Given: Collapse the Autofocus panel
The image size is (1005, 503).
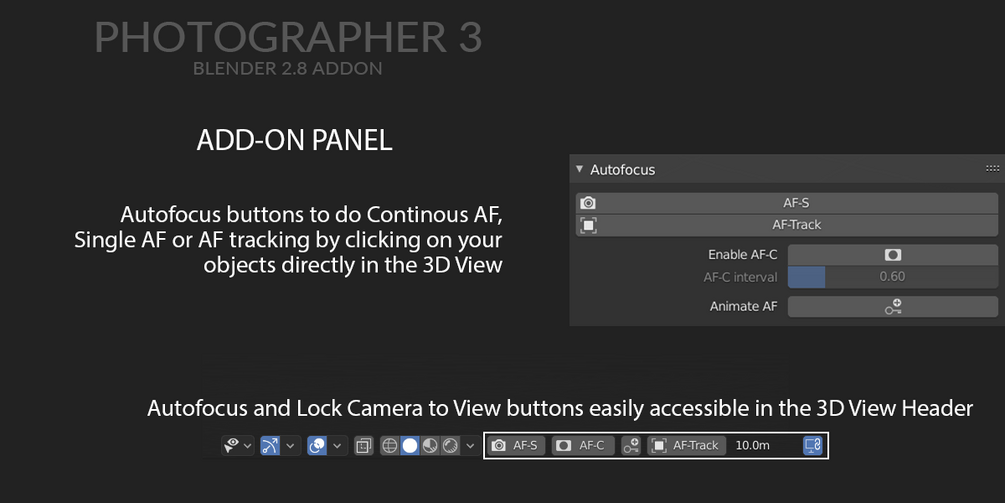Looking at the screenshot, I should pyautogui.click(x=580, y=170).
